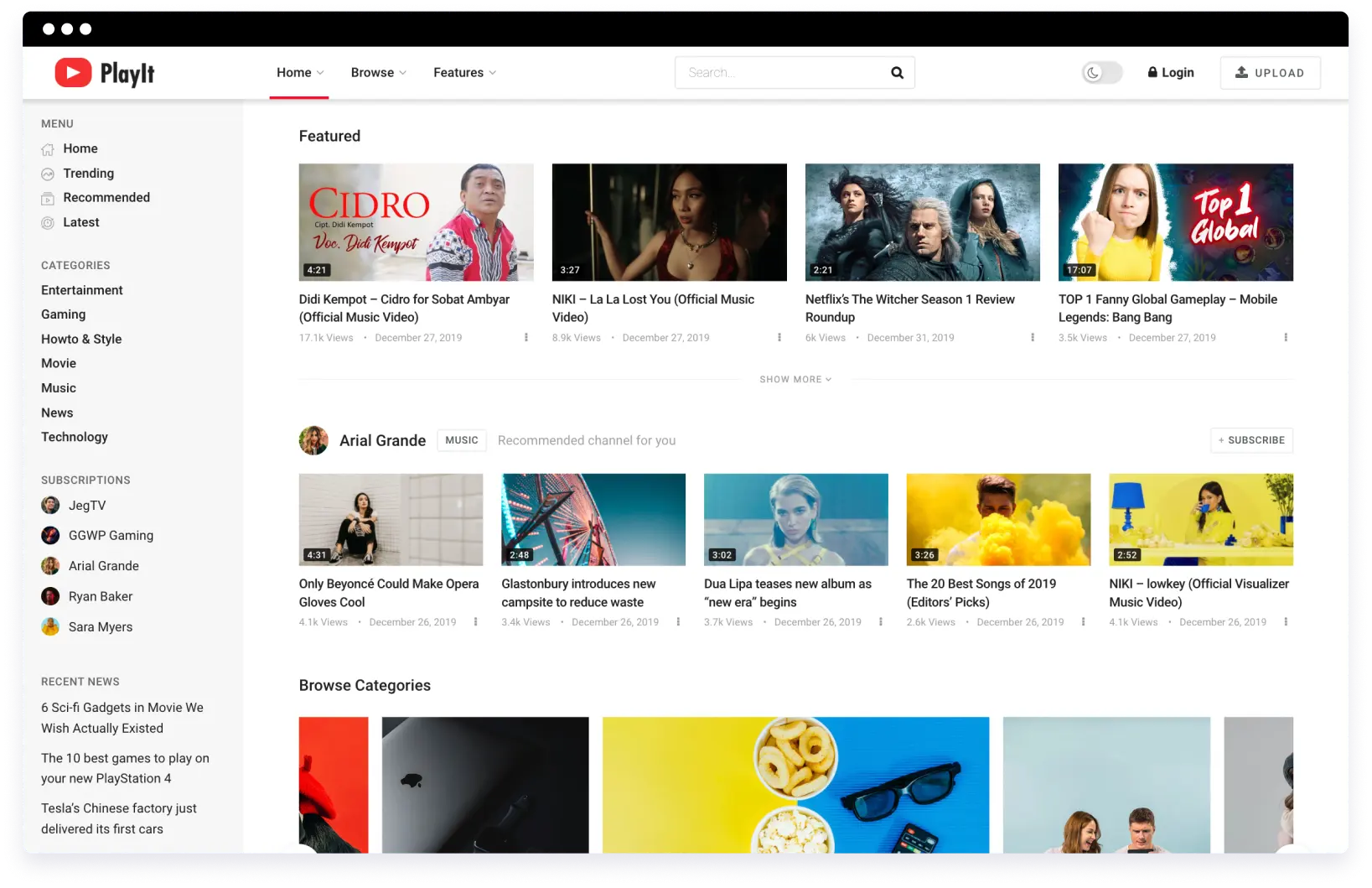Viewport: 1372px width, 888px height.
Task: Open Top 1 Global gameplay thumbnail
Action: [1176, 222]
